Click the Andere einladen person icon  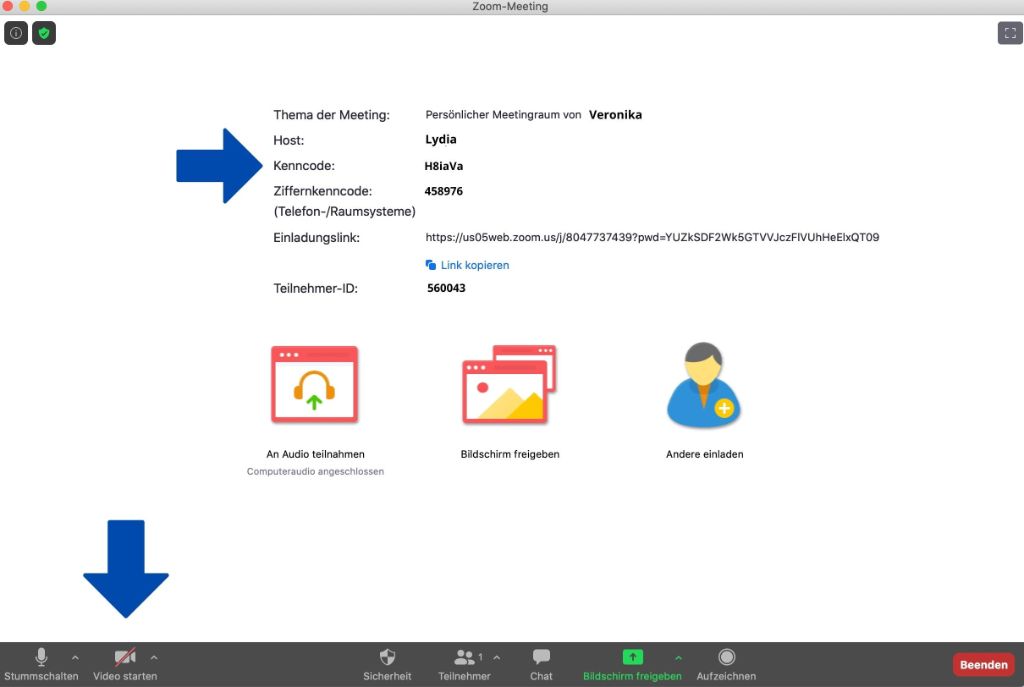click(704, 385)
